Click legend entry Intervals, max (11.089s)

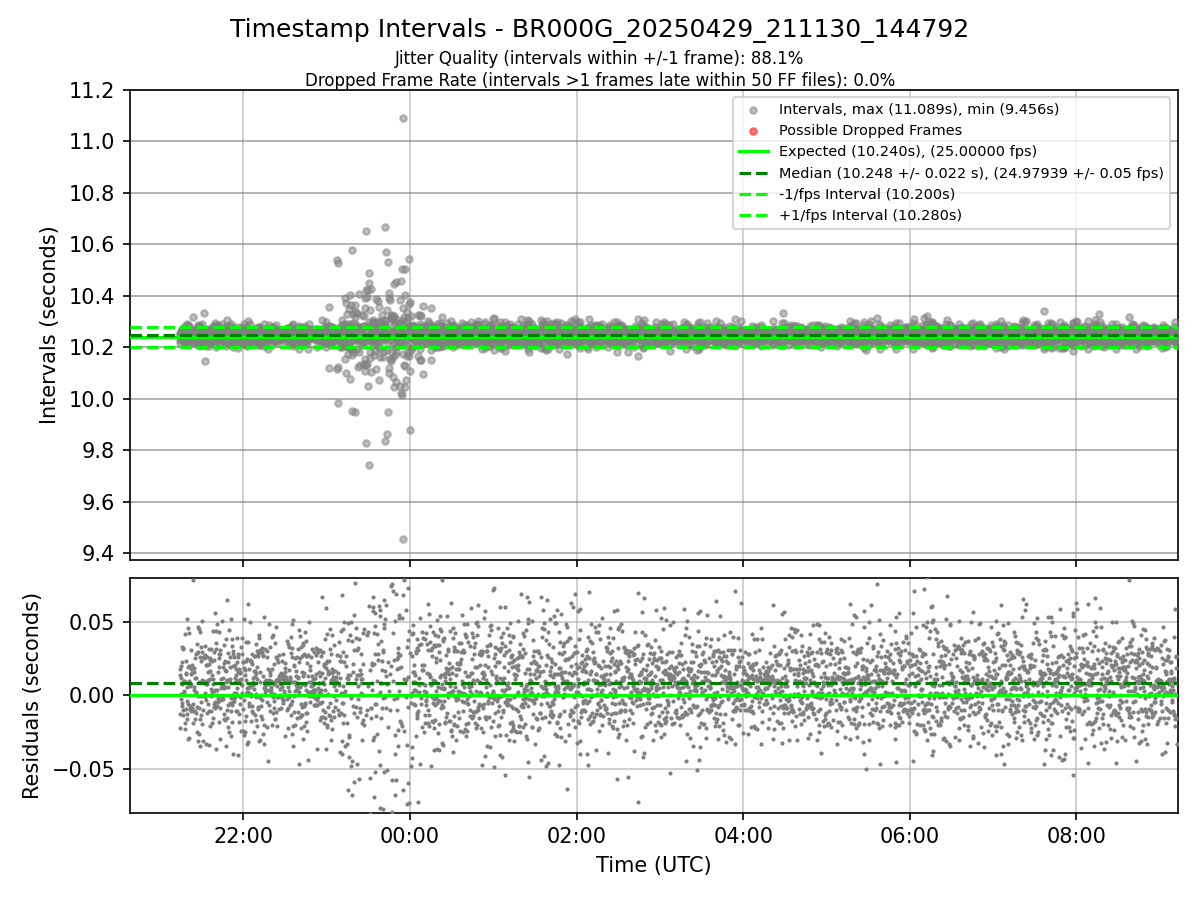pos(919,109)
